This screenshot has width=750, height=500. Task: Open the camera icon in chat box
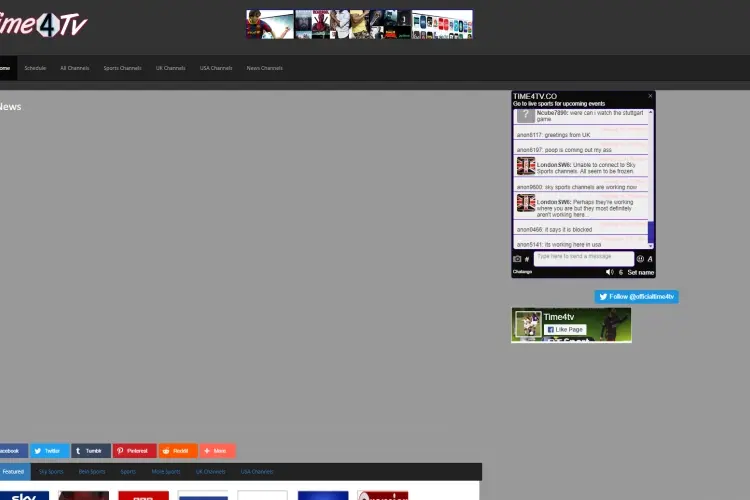pyautogui.click(x=517, y=259)
